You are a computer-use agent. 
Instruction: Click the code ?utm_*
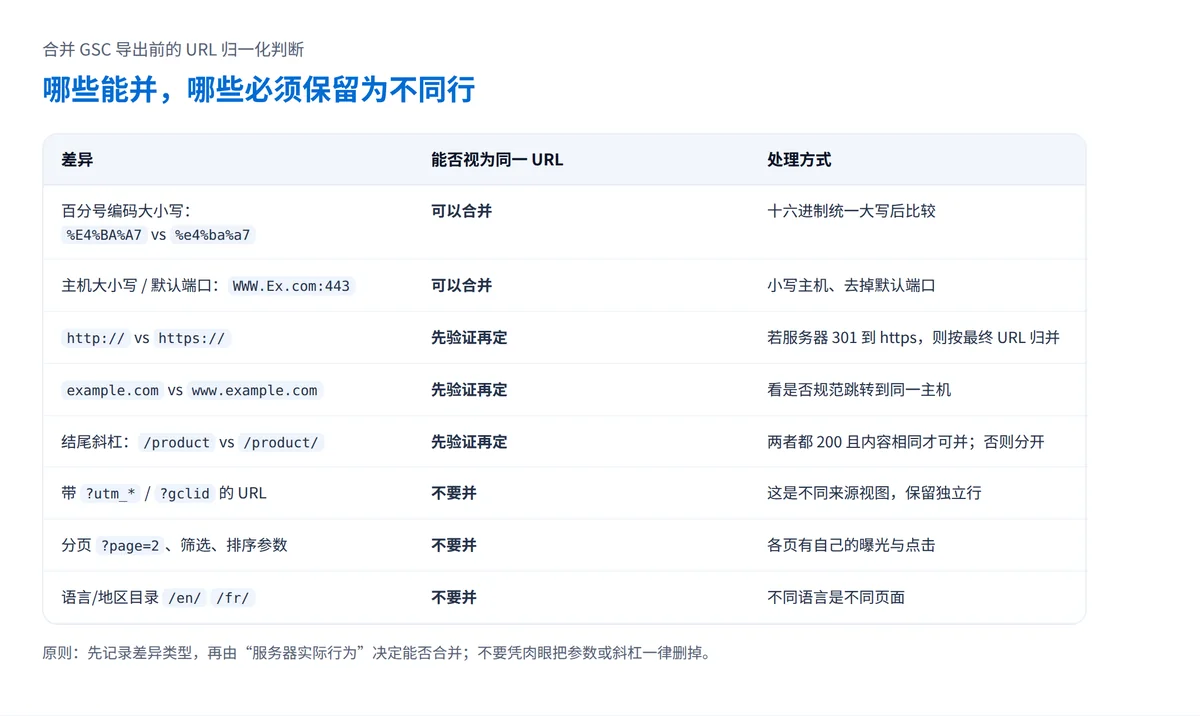109,494
